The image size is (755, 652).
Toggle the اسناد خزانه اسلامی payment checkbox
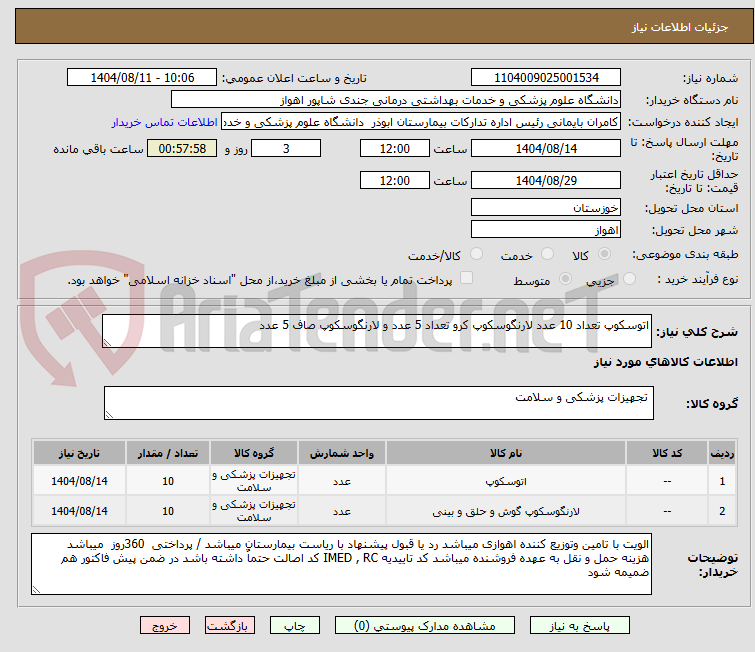click(x=466, y=279)
